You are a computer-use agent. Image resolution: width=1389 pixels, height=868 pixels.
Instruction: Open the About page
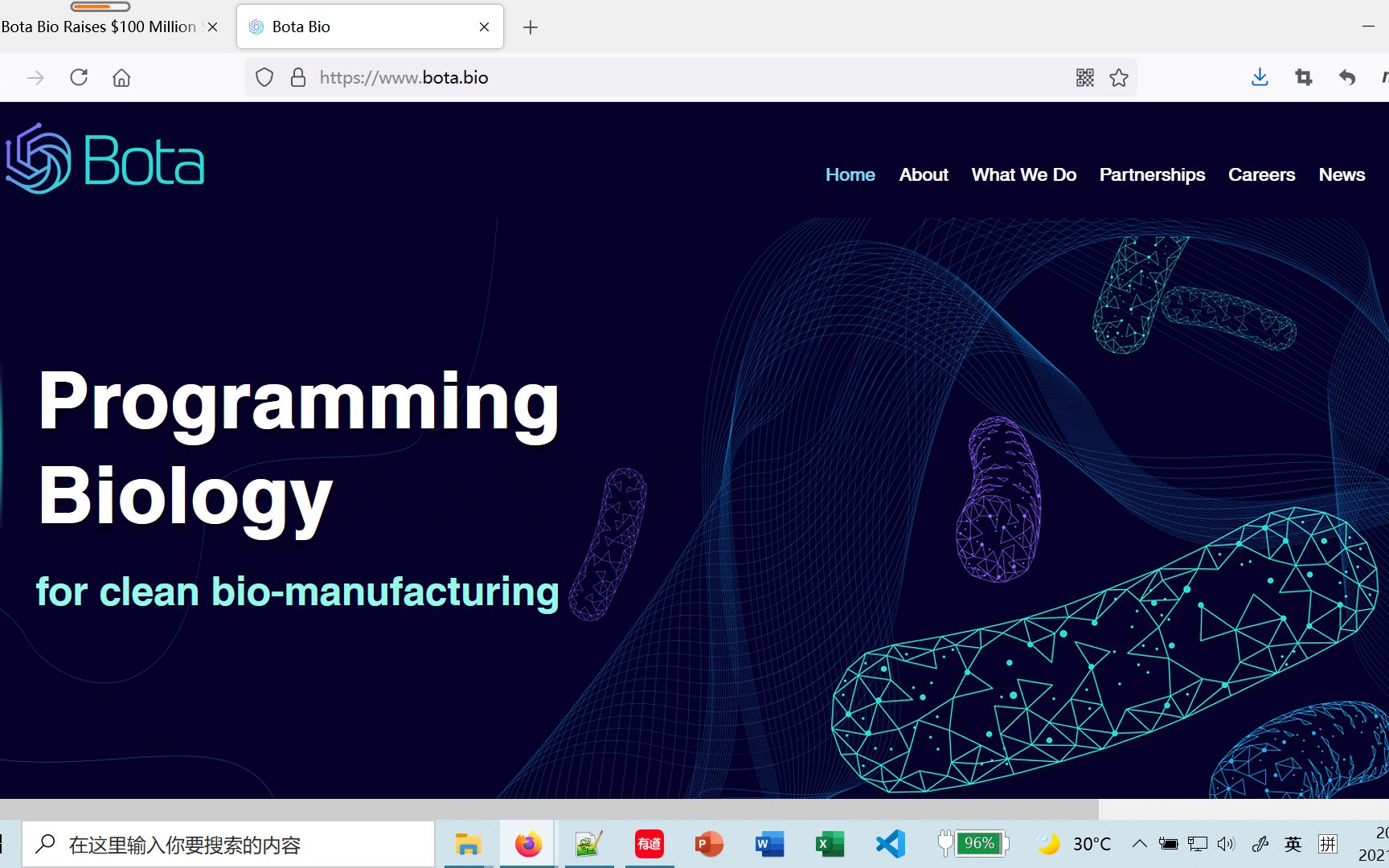pos(924,174)
